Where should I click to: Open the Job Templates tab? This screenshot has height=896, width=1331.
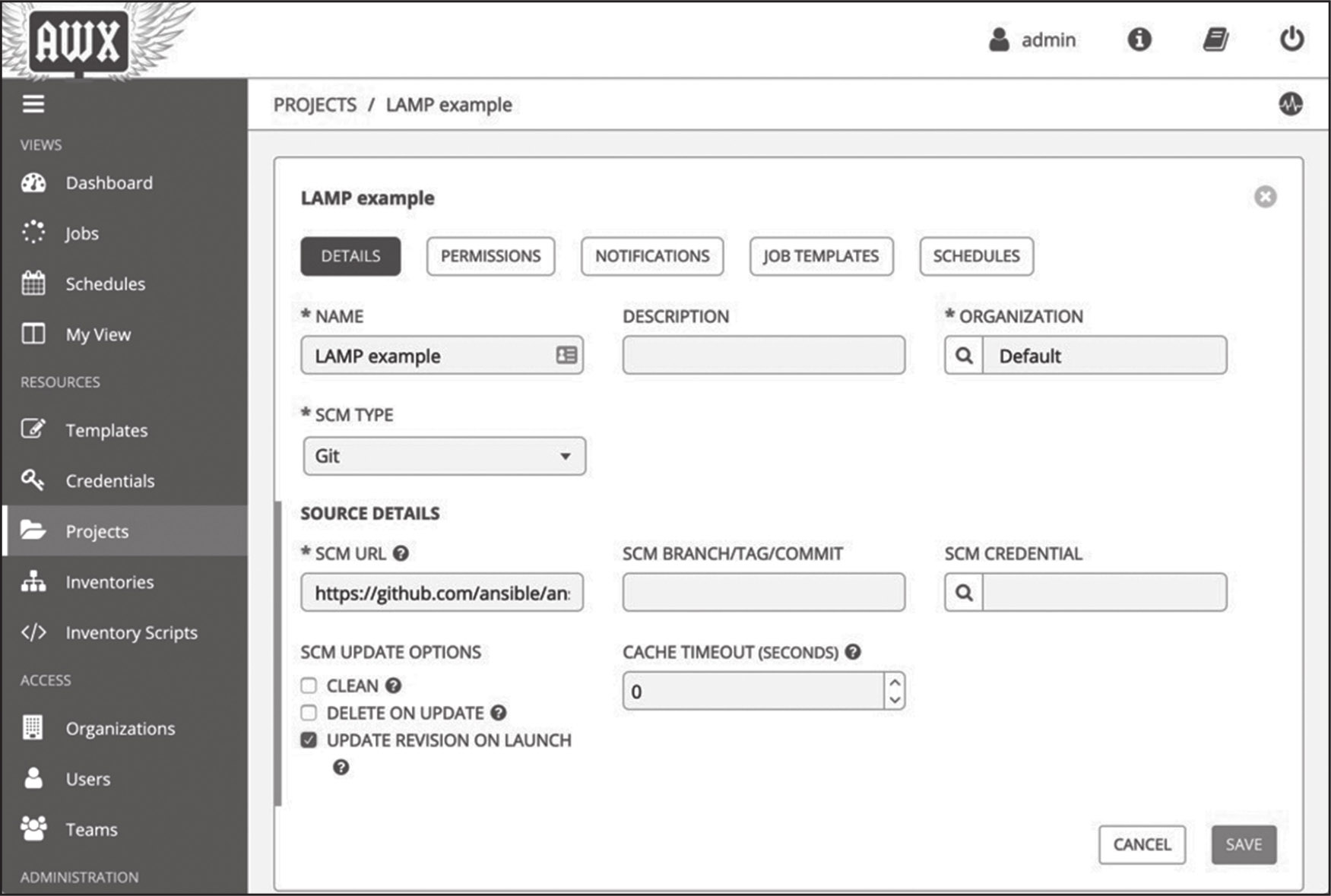click(821, 256)
